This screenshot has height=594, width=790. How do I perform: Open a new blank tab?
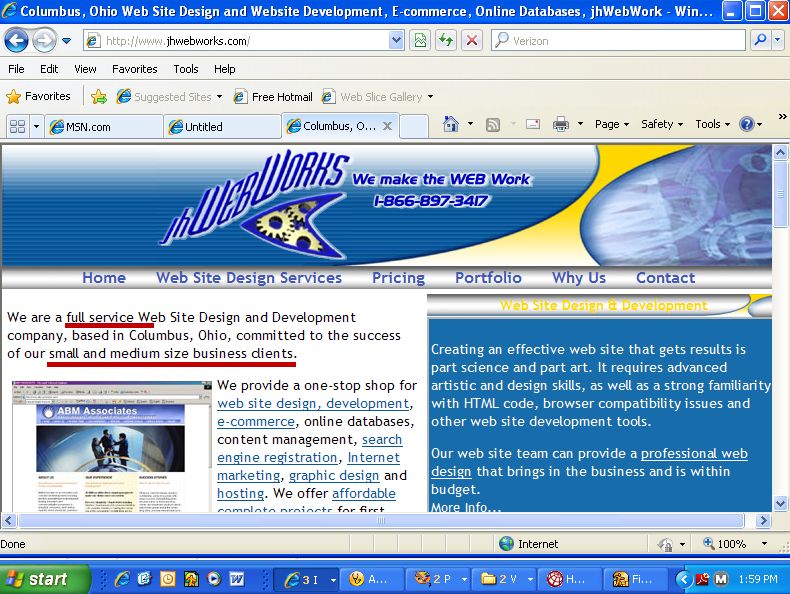(x=414, y=126)
